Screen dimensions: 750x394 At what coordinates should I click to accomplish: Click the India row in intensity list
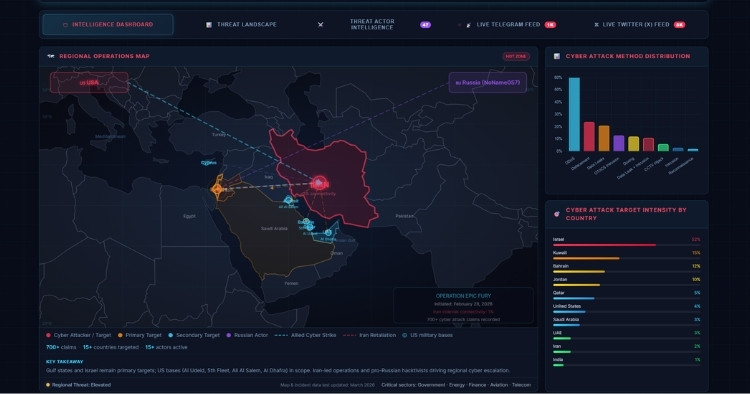627,362
